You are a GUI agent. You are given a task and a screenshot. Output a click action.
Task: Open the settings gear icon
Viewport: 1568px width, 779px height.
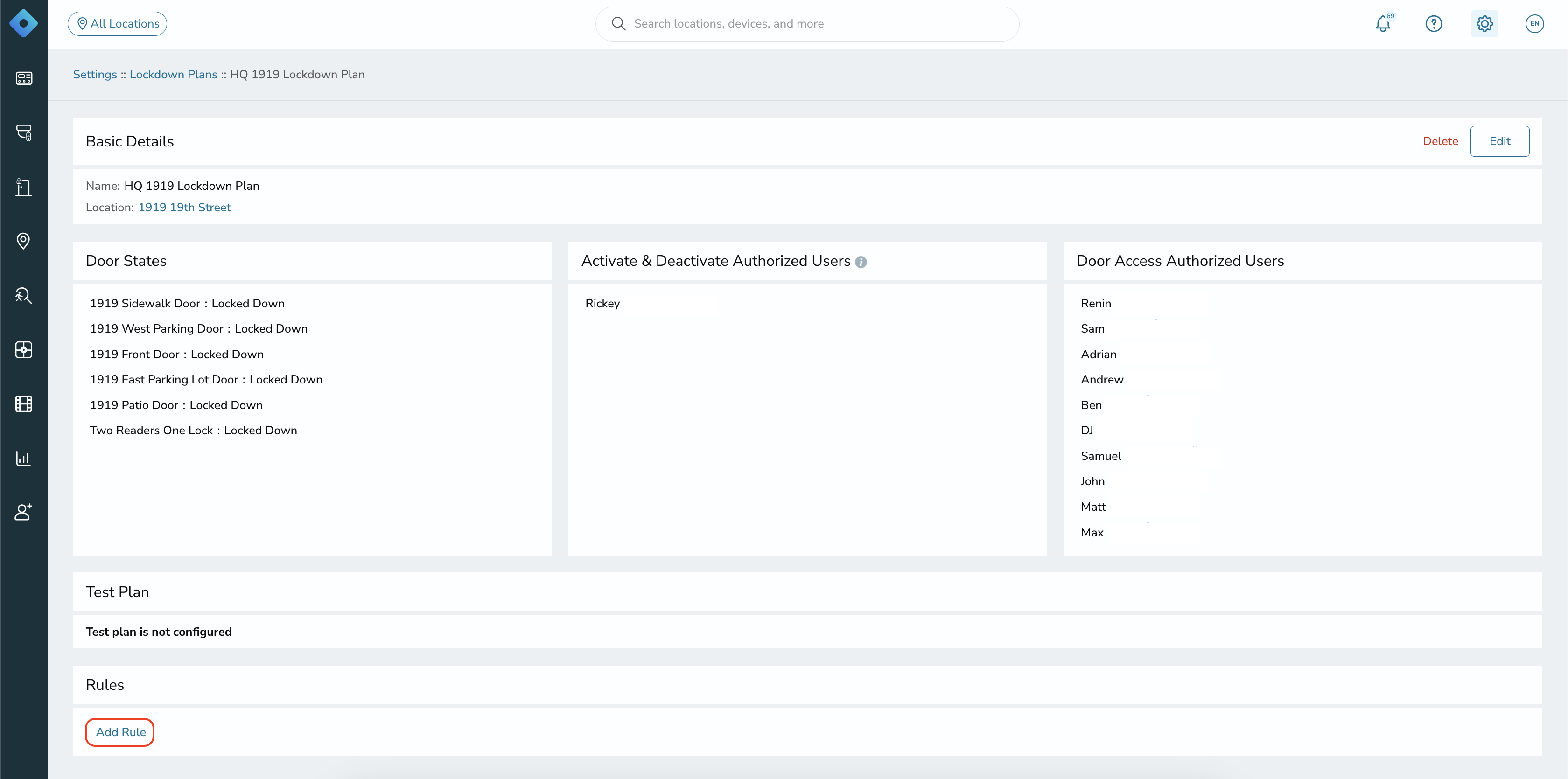tap(1484, 24)
